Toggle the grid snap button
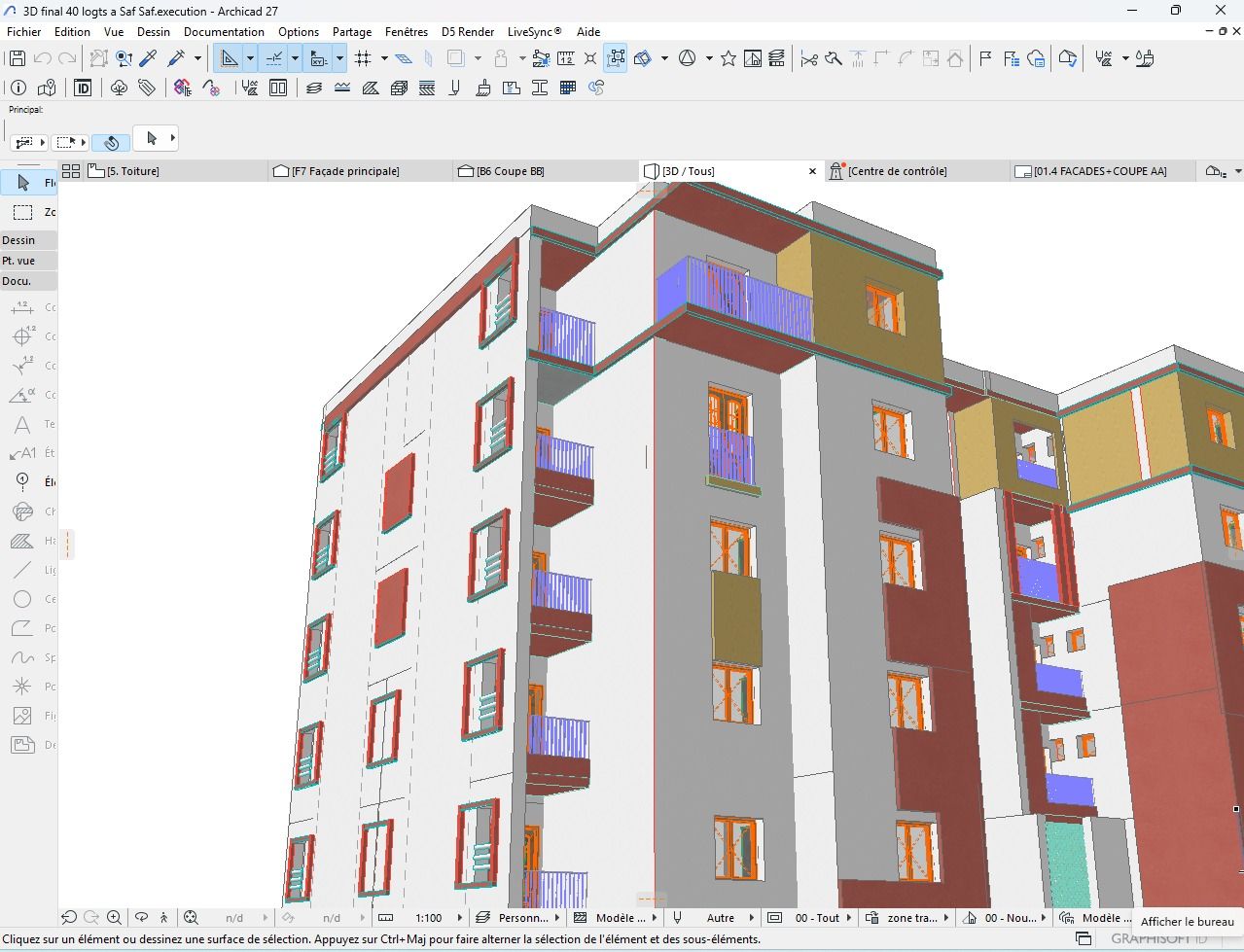Image resolution: width=1244 pixels, height=952 pixels. tap(364, 58)
